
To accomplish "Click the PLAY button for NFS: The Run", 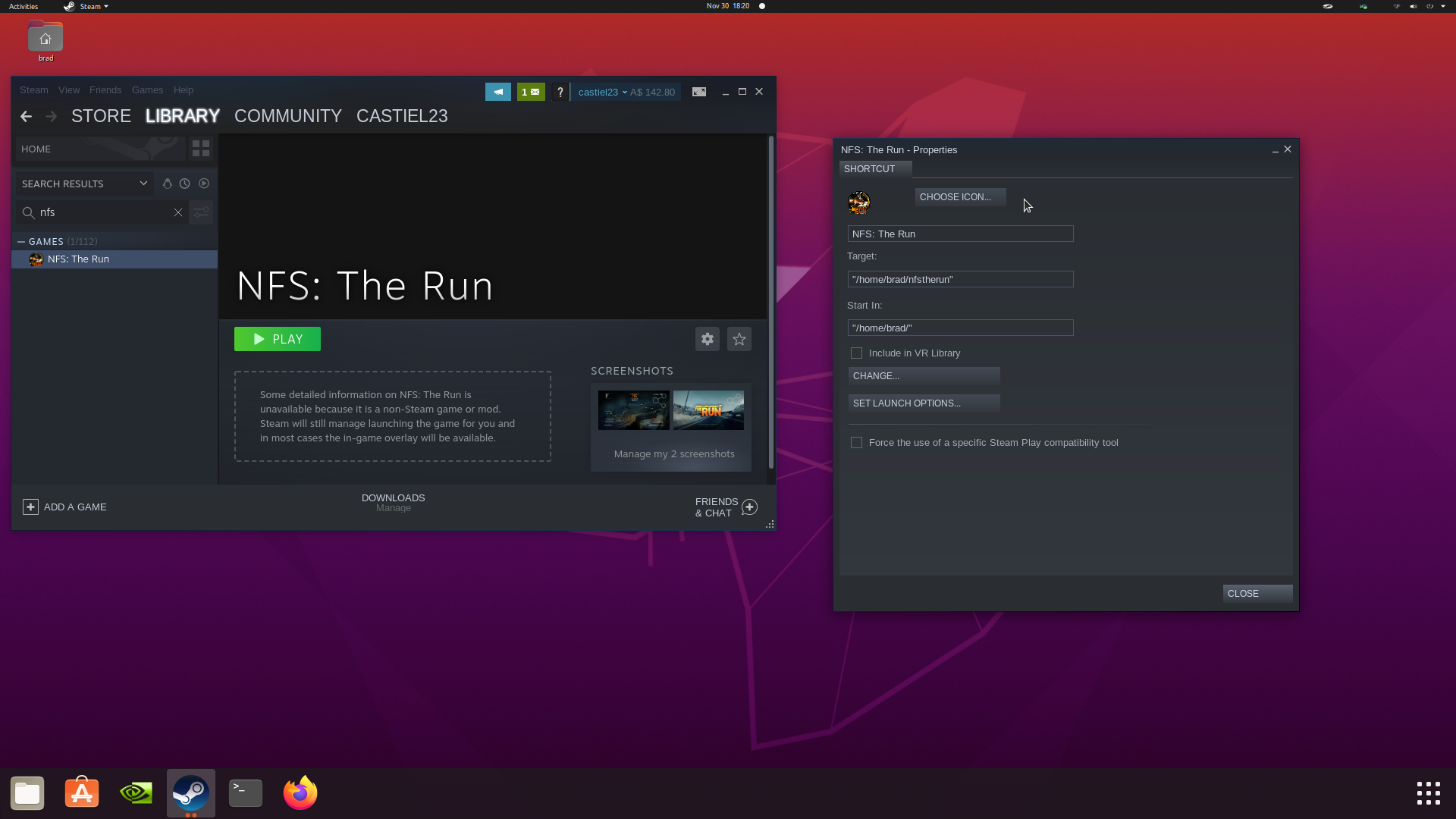I will tap(278, 338).
